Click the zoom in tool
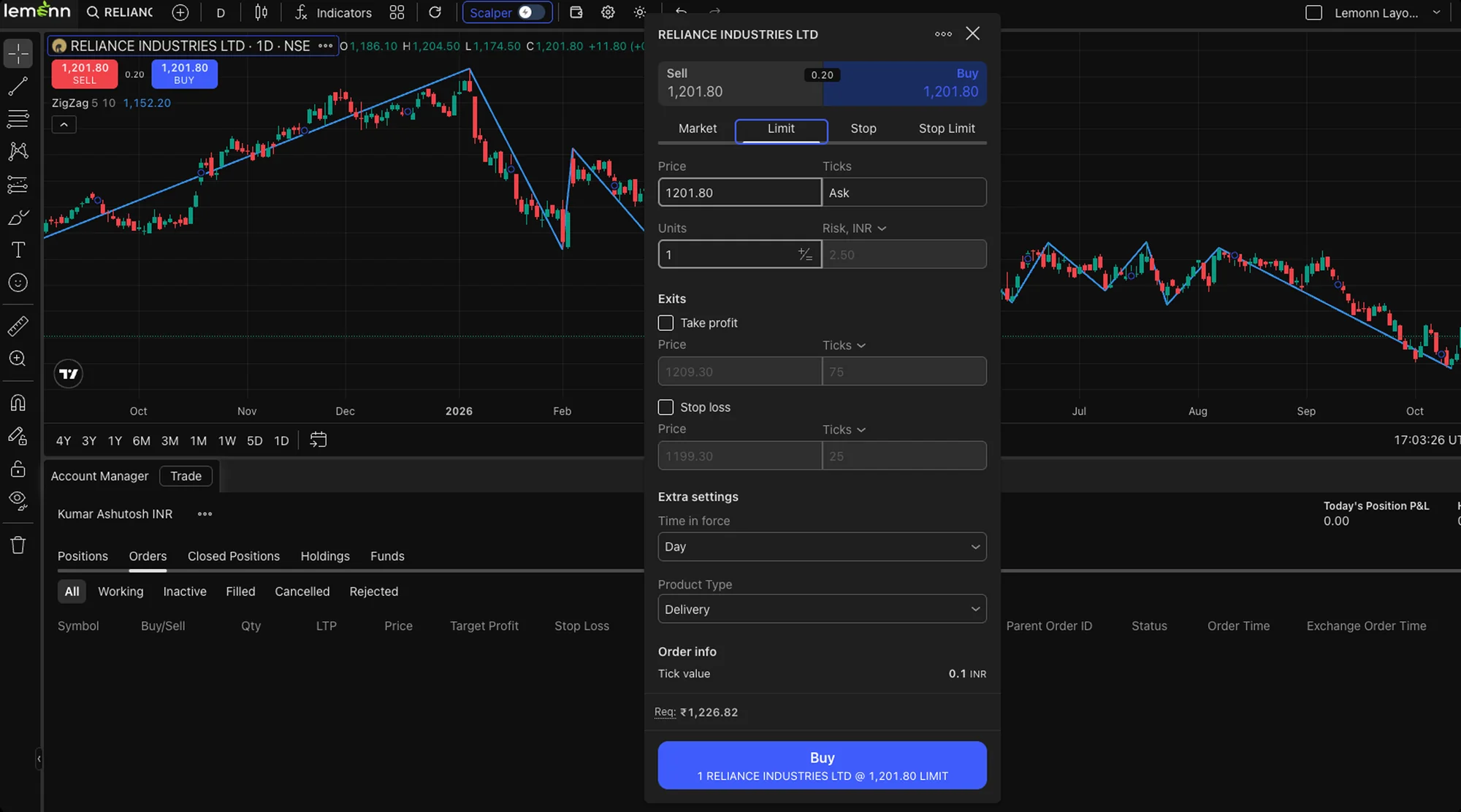The height and width of the screenshot is (812, 1461). coord(18,359)
